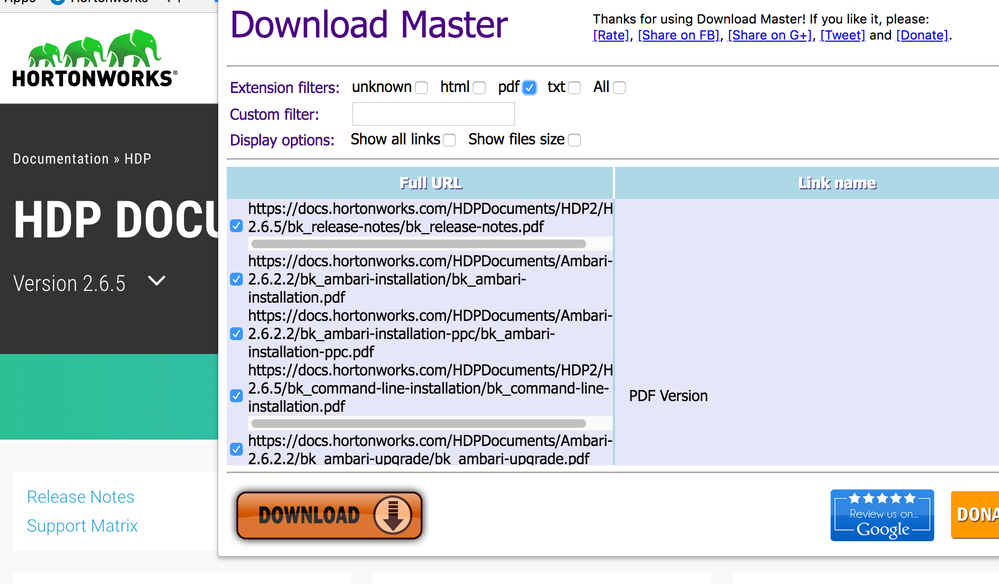Image resolution: width=999 pixels, height=584 pixels.
Task: Select the bk_ambari-upgrade.pdf URL text
Action: (x=430, y=450)
